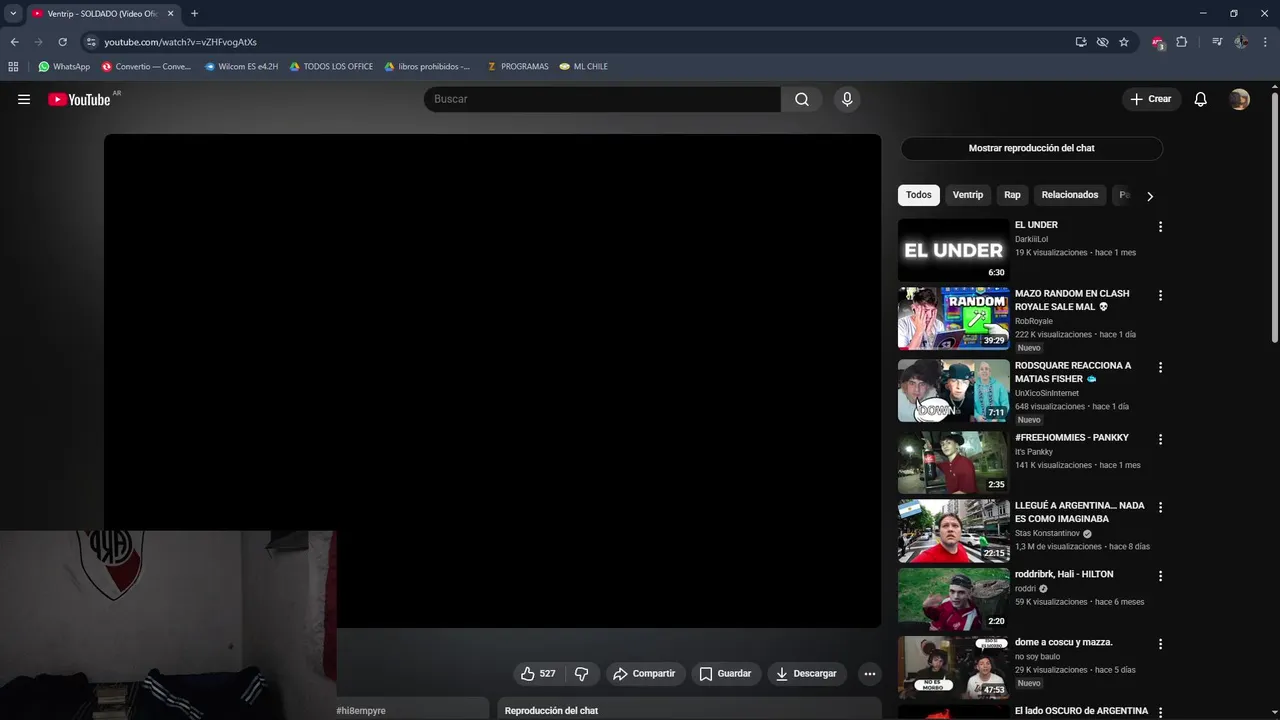Like the video with 527 likes

[x=538, y=674]
